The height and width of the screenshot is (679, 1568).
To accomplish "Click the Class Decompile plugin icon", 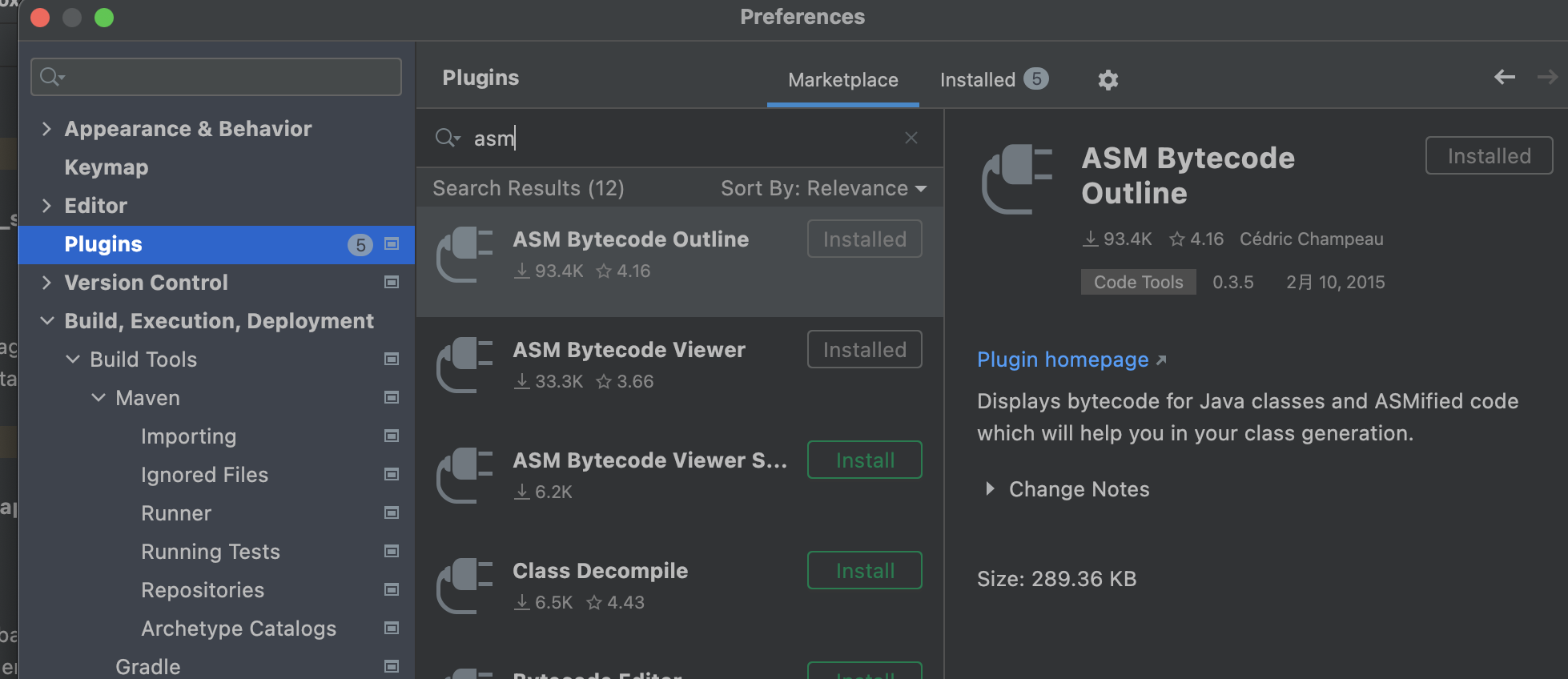I will coord(464,585).
